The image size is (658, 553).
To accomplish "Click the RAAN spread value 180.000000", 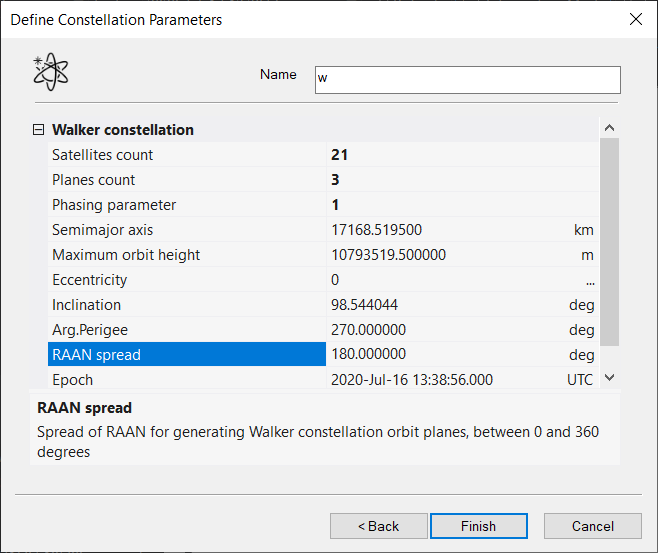I will tap(440, 355).
